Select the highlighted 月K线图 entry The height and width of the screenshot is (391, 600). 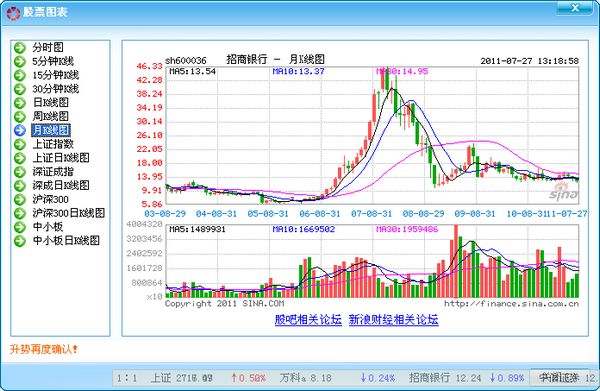click(x=51, y=130)
